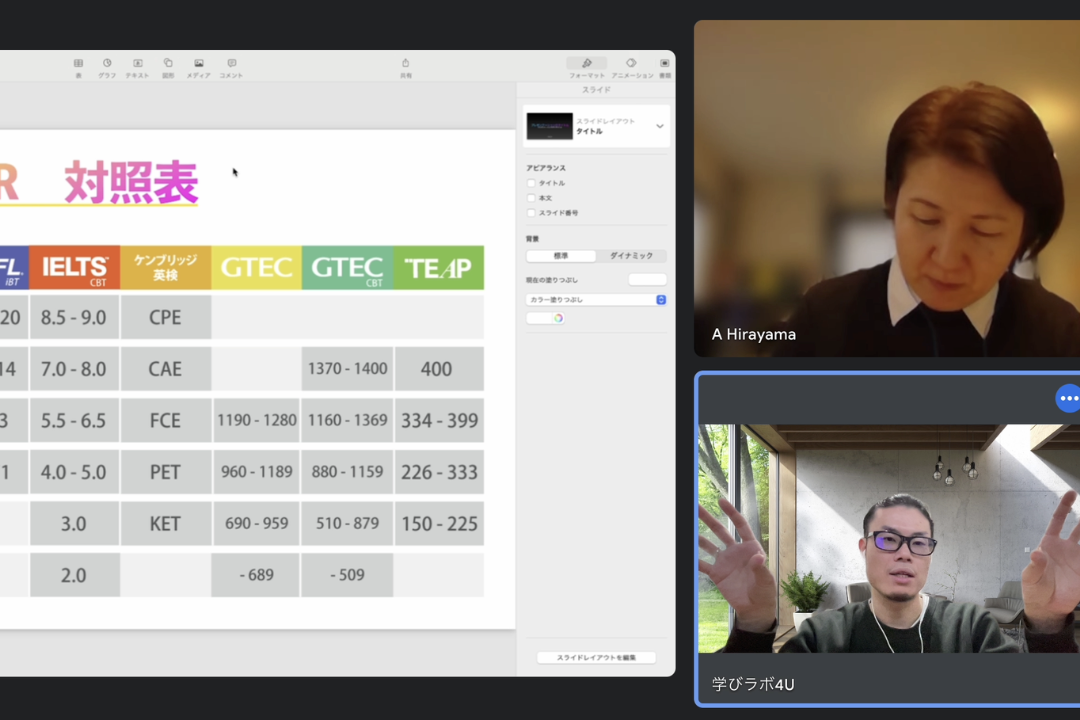1080x720 pixels.
Task: Open the color wheel picker
Action: (559, 318)
